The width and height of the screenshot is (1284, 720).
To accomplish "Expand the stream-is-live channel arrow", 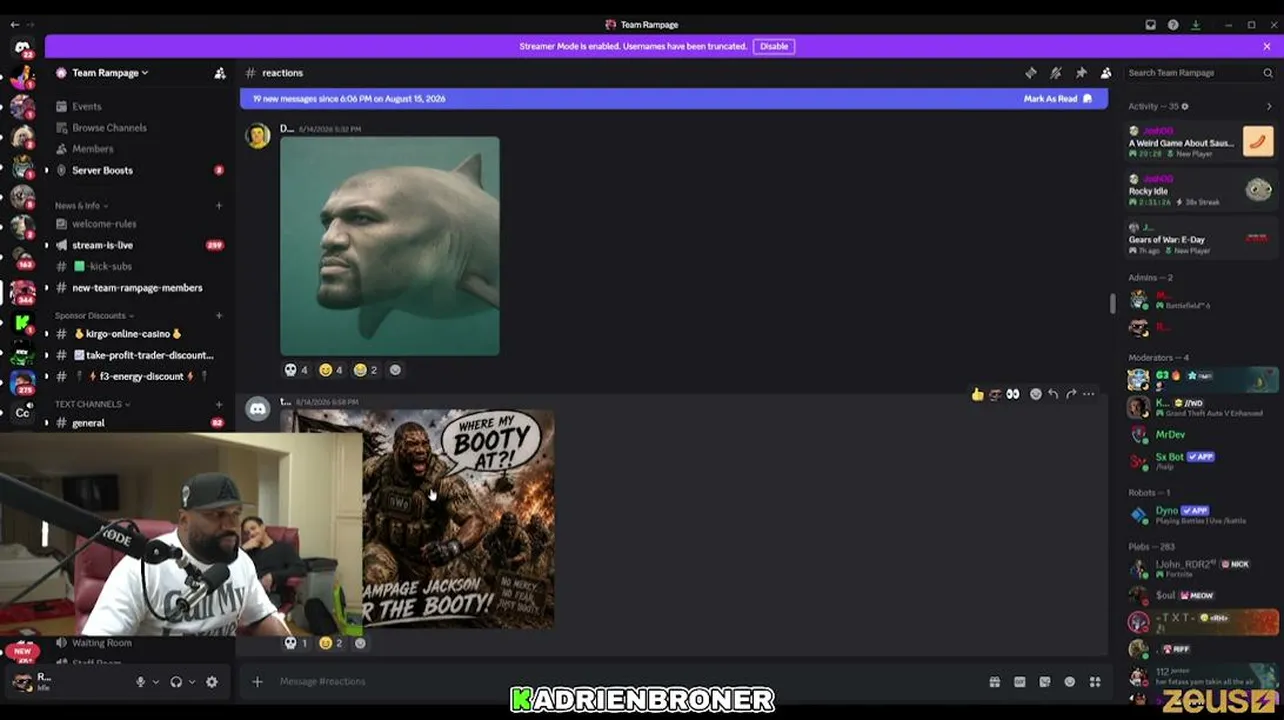I will (x=46, y=245).
